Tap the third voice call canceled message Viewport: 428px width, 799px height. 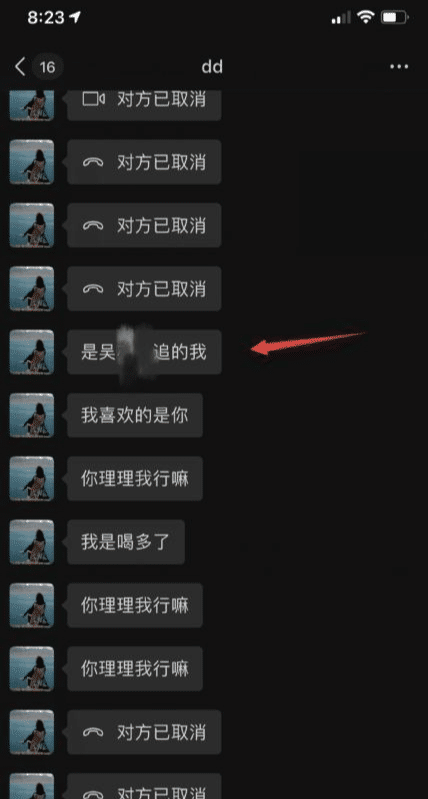[144, 288]
